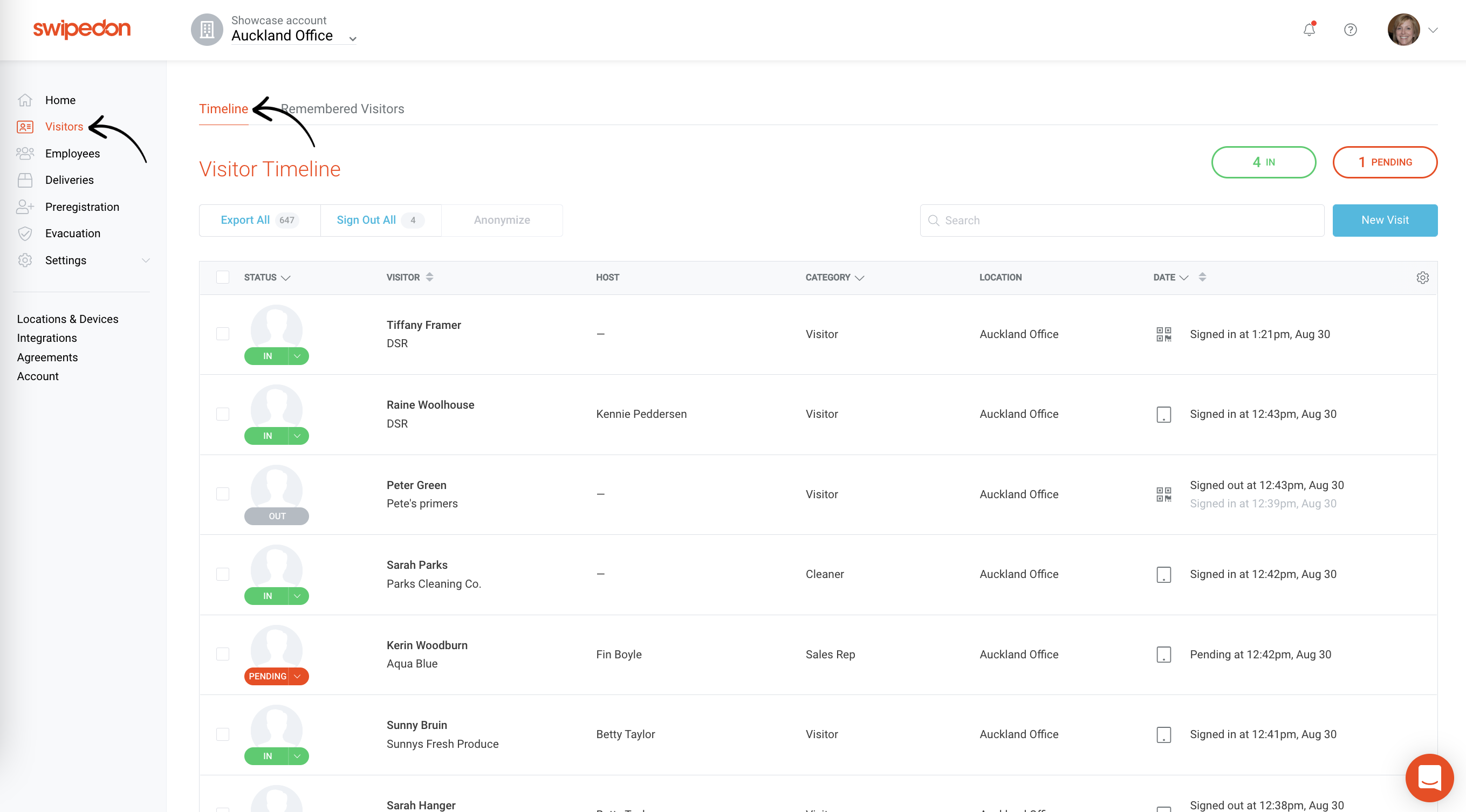The image size is (1466, 812).
Task: Sort by the Visitor column arrows
Action: point(430,277)
